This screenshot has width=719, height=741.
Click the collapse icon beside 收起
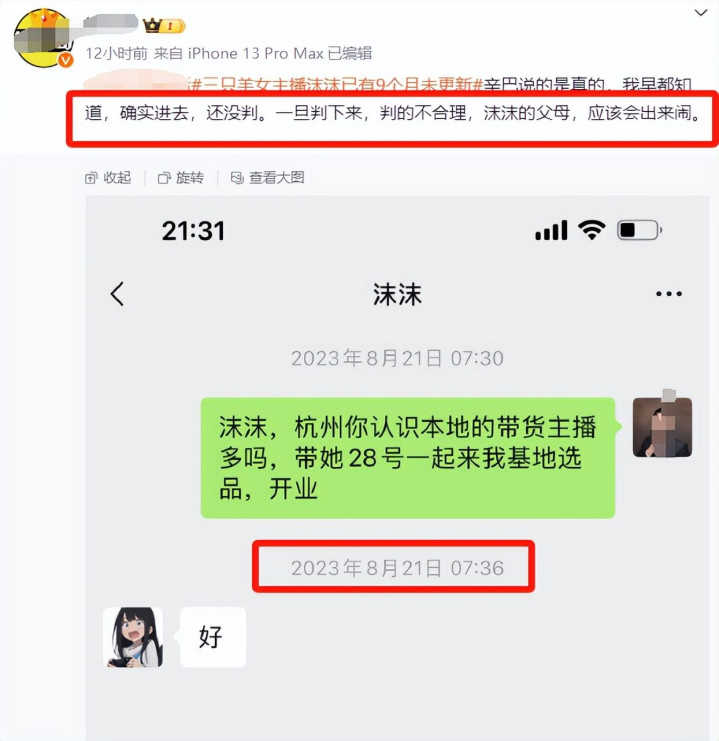click(x=91, y=178)
